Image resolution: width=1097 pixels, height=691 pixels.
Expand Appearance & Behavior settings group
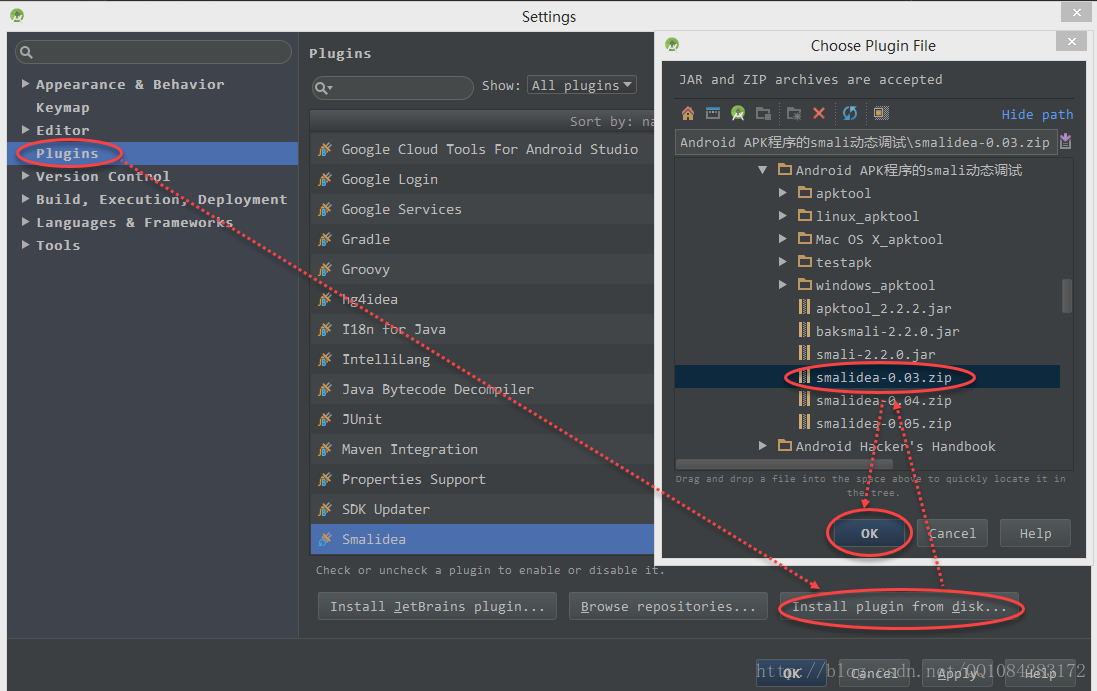[25, 84]
